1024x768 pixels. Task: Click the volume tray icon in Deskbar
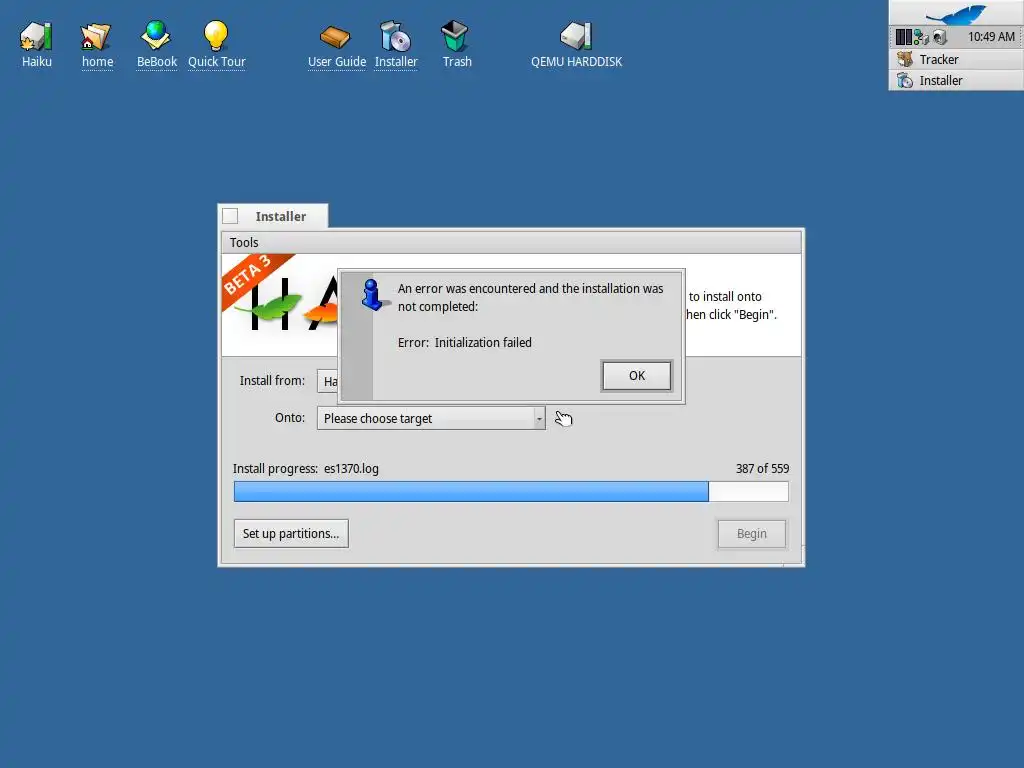[x=940, y=37]
